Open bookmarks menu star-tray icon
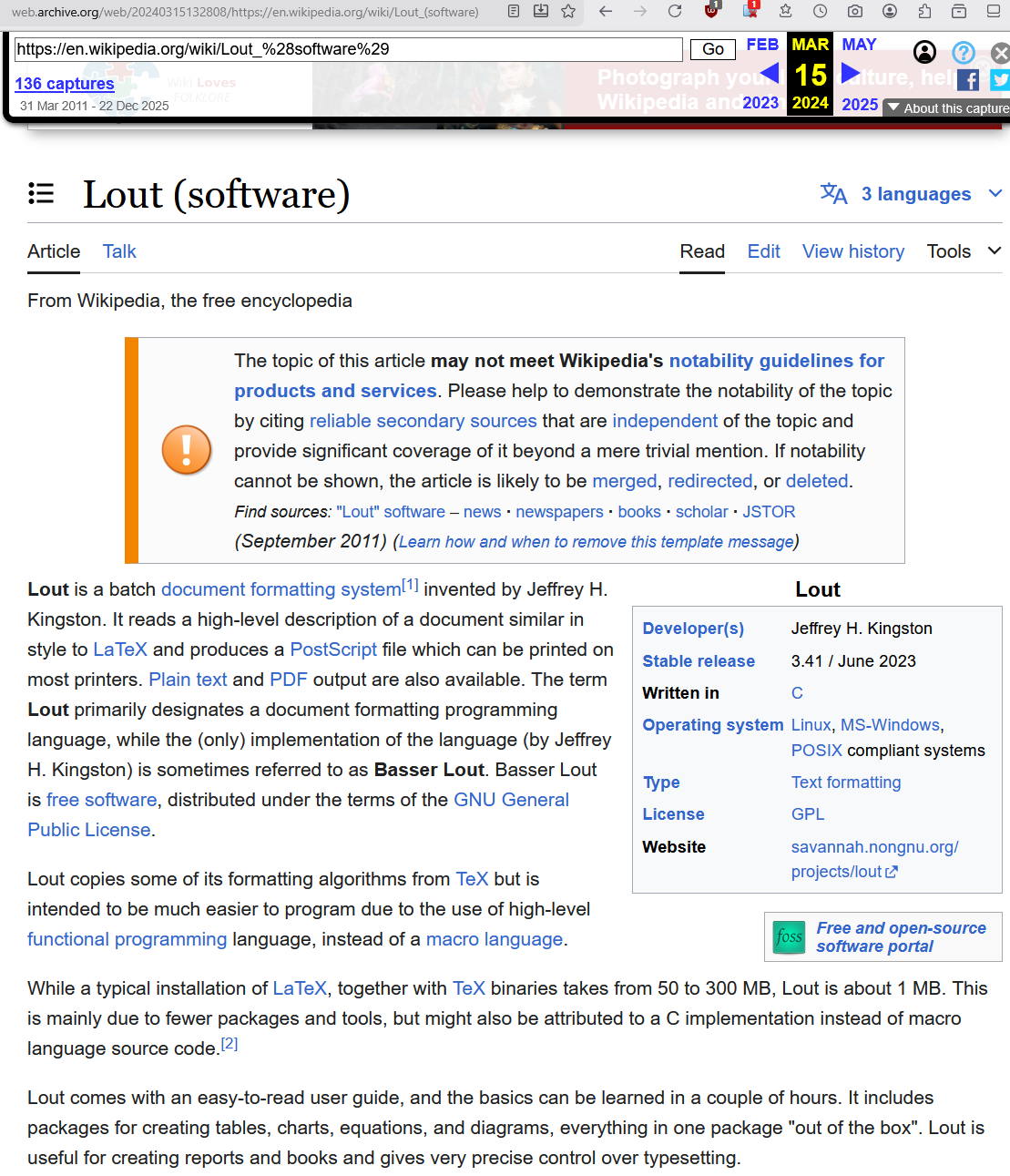 tap(785, 11)
